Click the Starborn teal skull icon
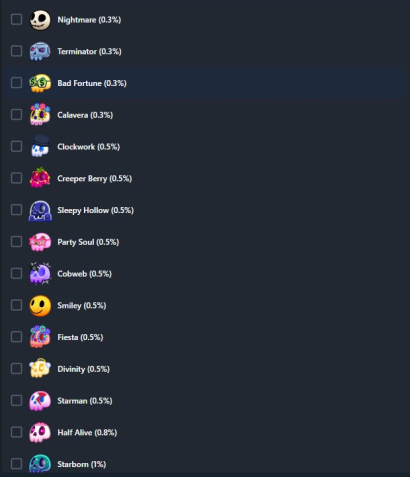The width and height of the screenshot is (410, 477). tap(40, 463)
